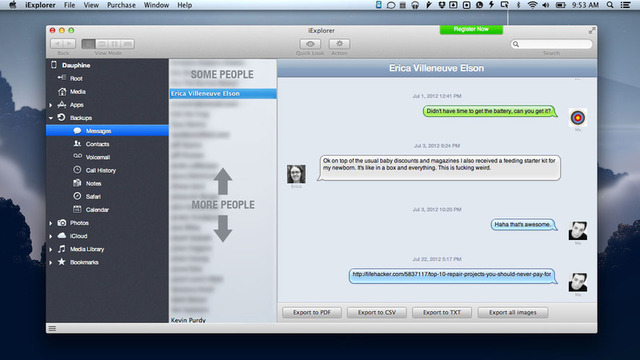Focus the Search field
Image resolution: width=640 pixels, height=360 pixels.
[551, 44]
